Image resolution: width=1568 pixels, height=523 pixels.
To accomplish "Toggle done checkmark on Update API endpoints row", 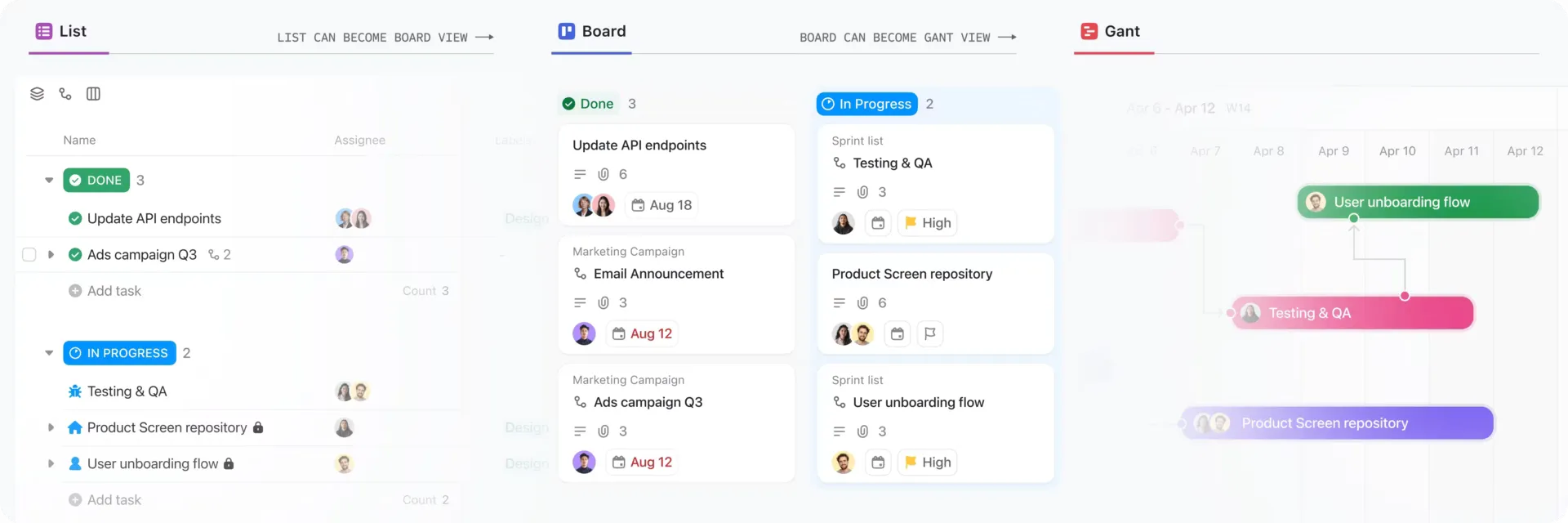I will (75, 218).
